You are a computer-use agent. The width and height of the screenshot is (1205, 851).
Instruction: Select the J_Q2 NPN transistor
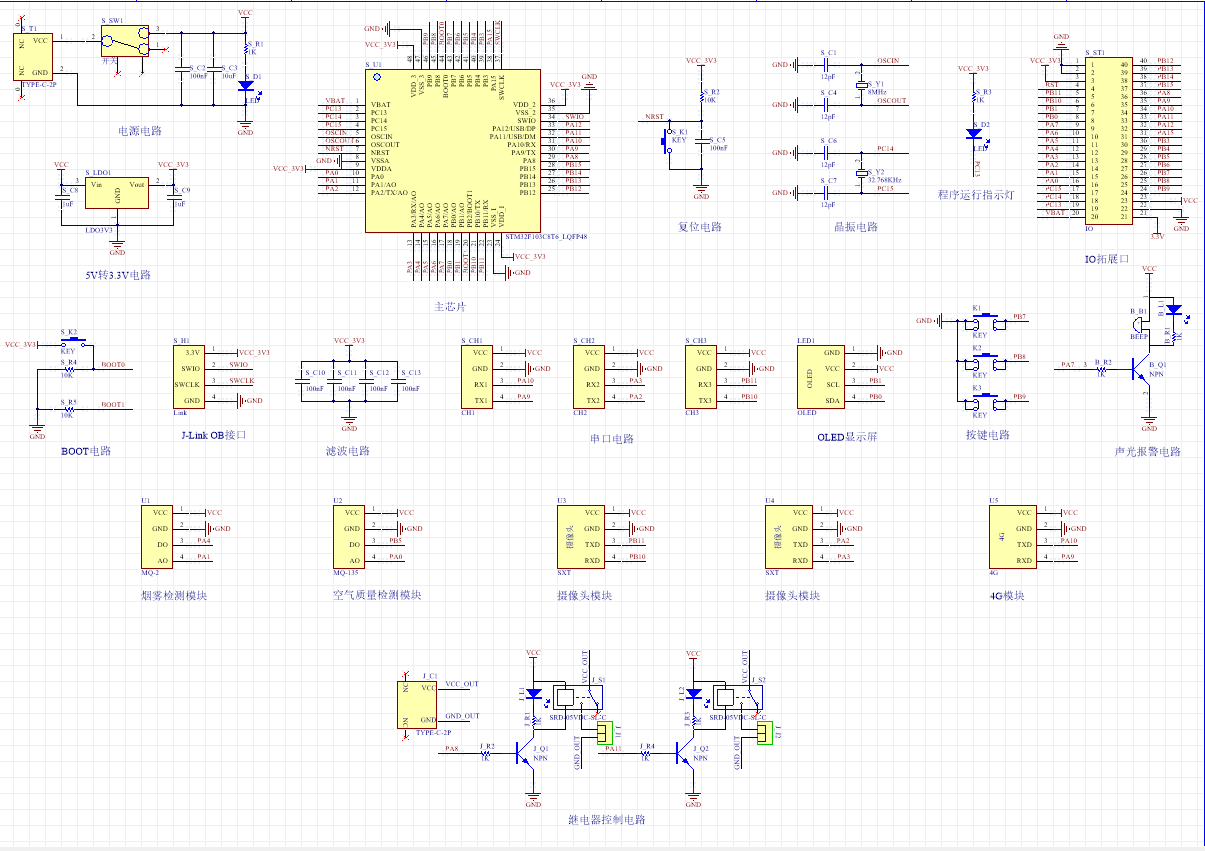685,755
